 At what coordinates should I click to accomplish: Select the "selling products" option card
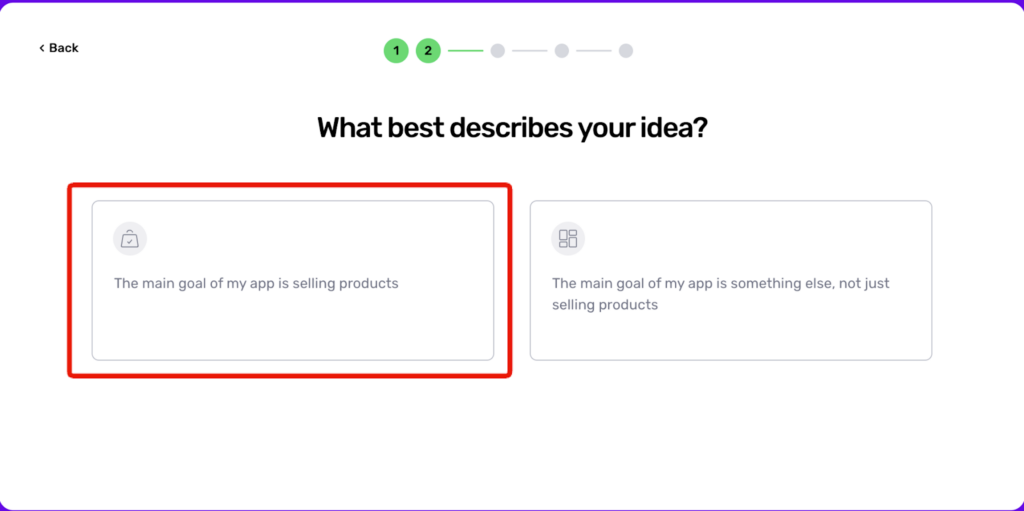point(293,280)
